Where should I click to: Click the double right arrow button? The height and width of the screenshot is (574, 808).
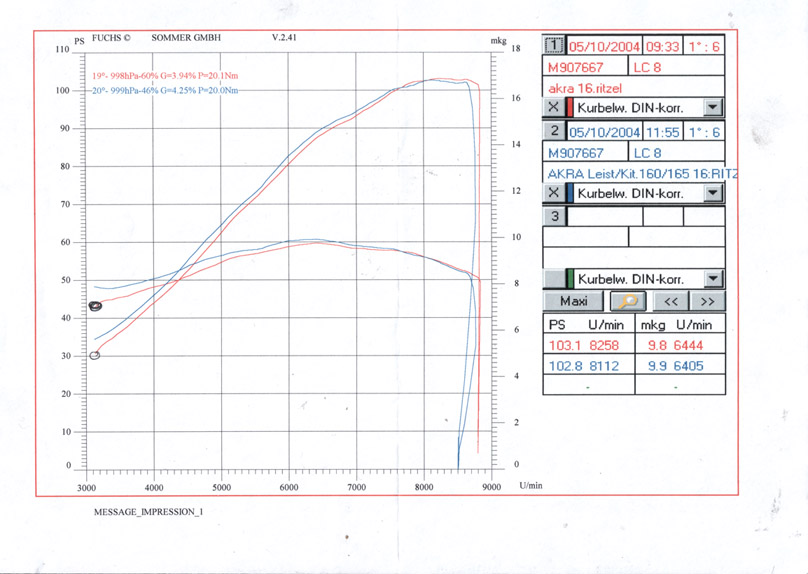[707, 301]
